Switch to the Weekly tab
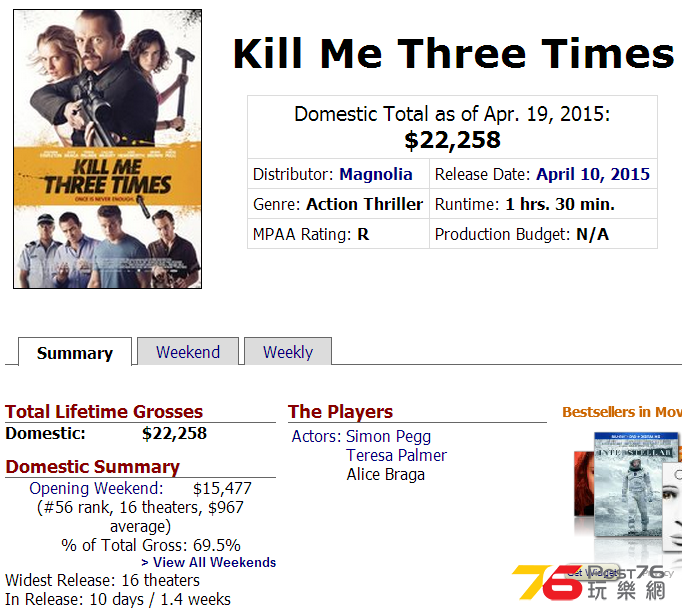This screenshot has height=613, width=682. [x=288, y=352]
